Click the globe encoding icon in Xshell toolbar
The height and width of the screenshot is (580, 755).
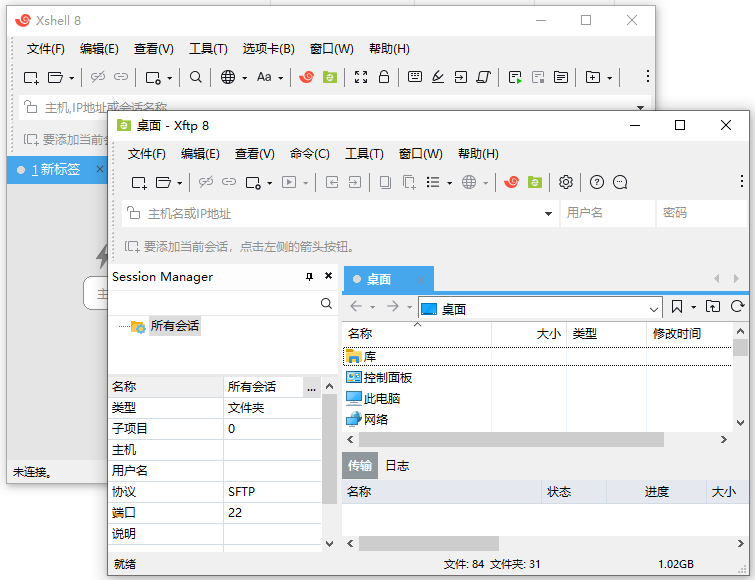[x=228, y=77]
